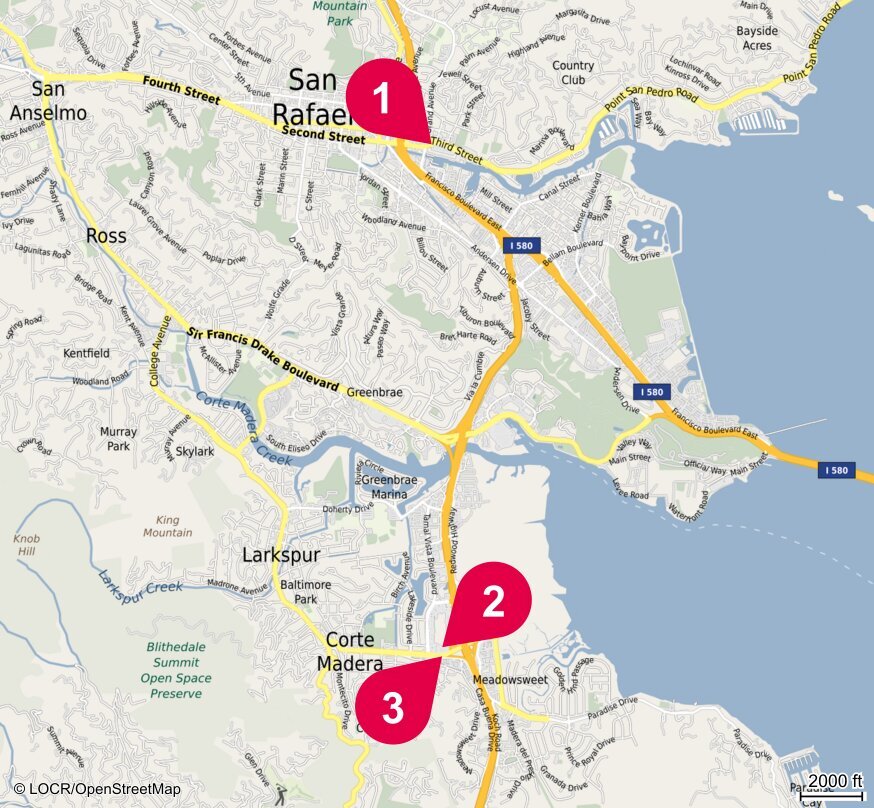Click the I 580 shield near Bellam Boulevard
The height and width of the screenshot is (808, 874).
[521, 245]
